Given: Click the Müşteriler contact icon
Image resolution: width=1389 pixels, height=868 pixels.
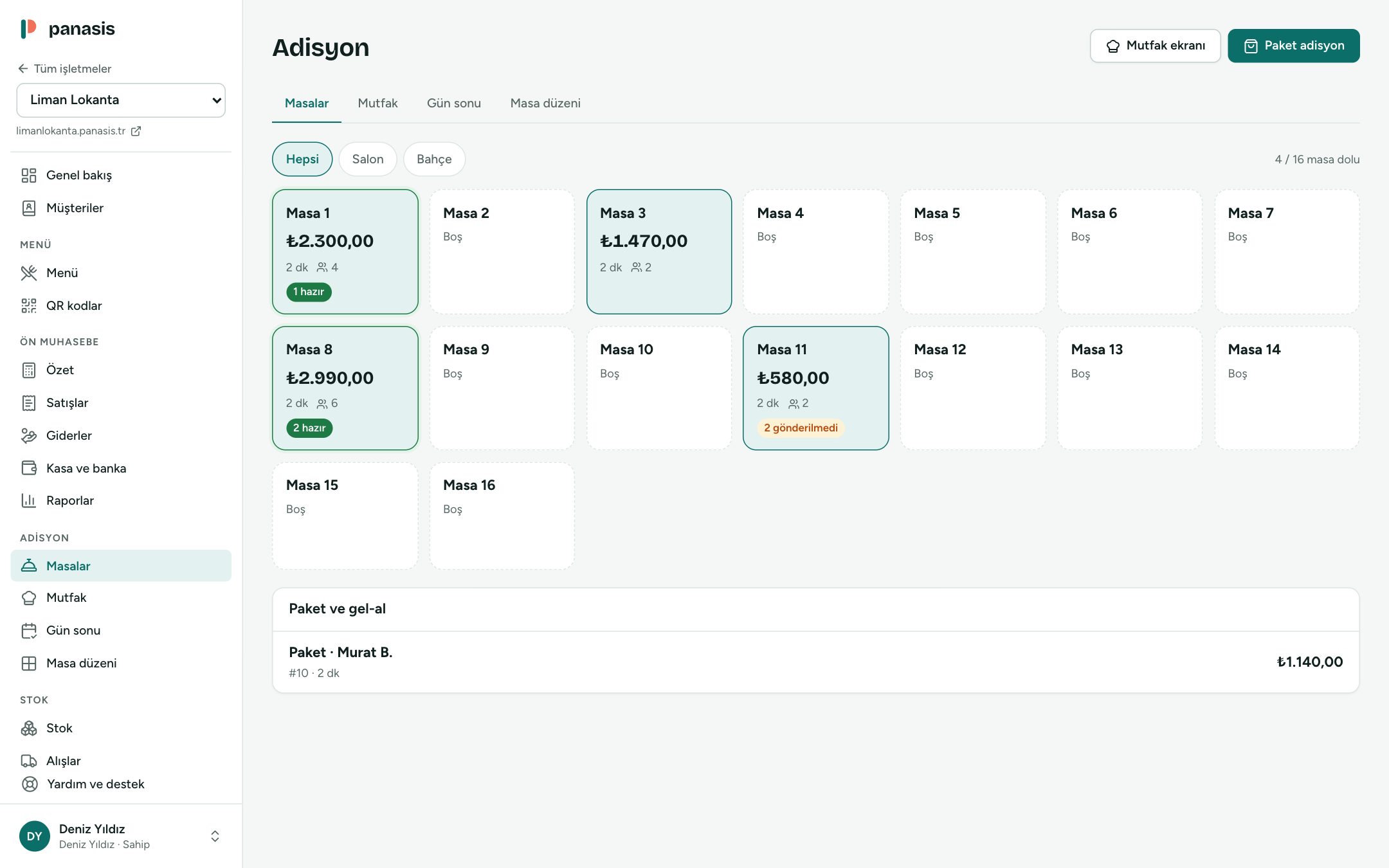Looking at the screenshot, I should [x=29, y=208].
